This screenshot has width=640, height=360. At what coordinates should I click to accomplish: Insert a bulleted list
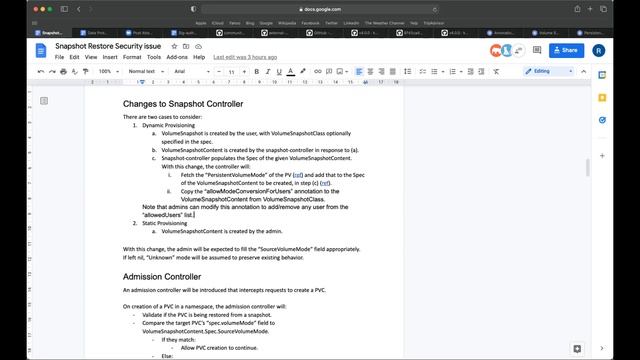coord(434,71)
